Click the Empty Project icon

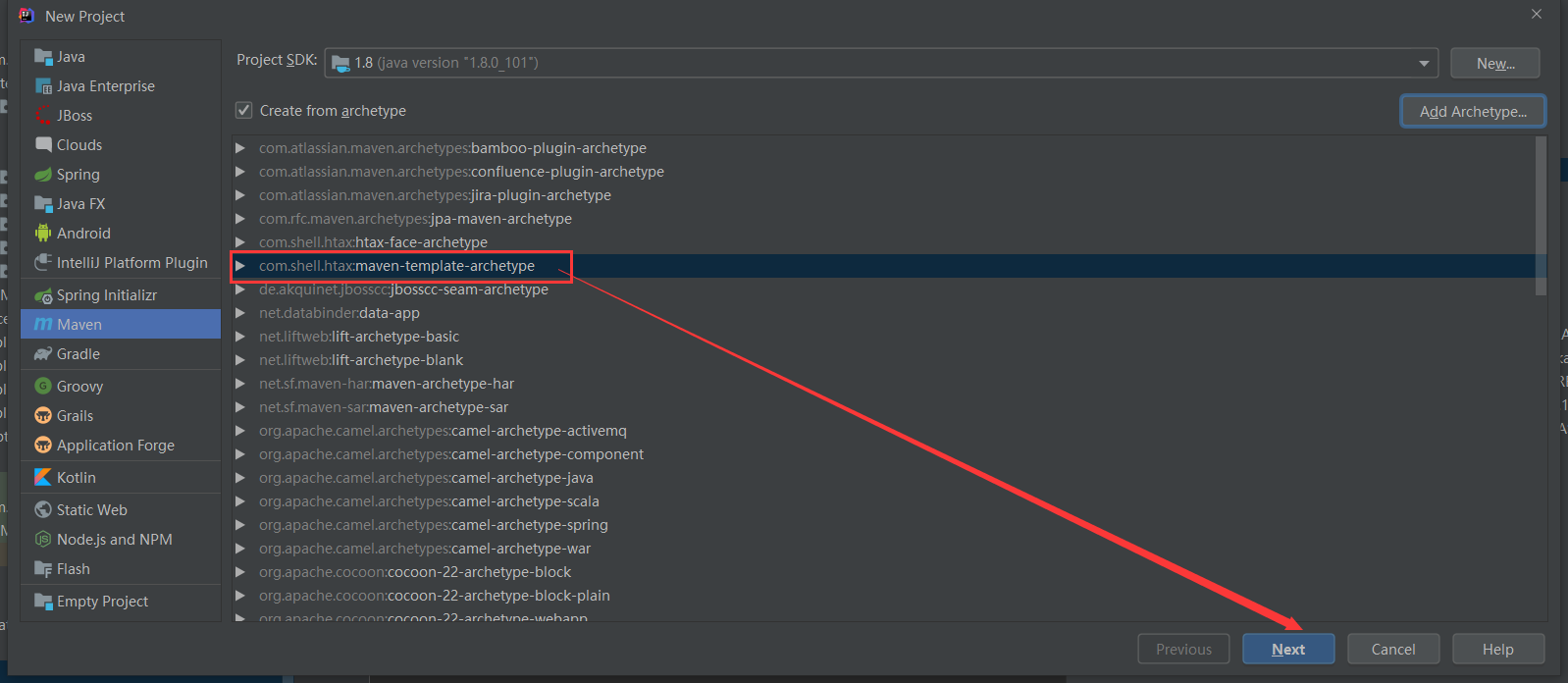point(43,602)
